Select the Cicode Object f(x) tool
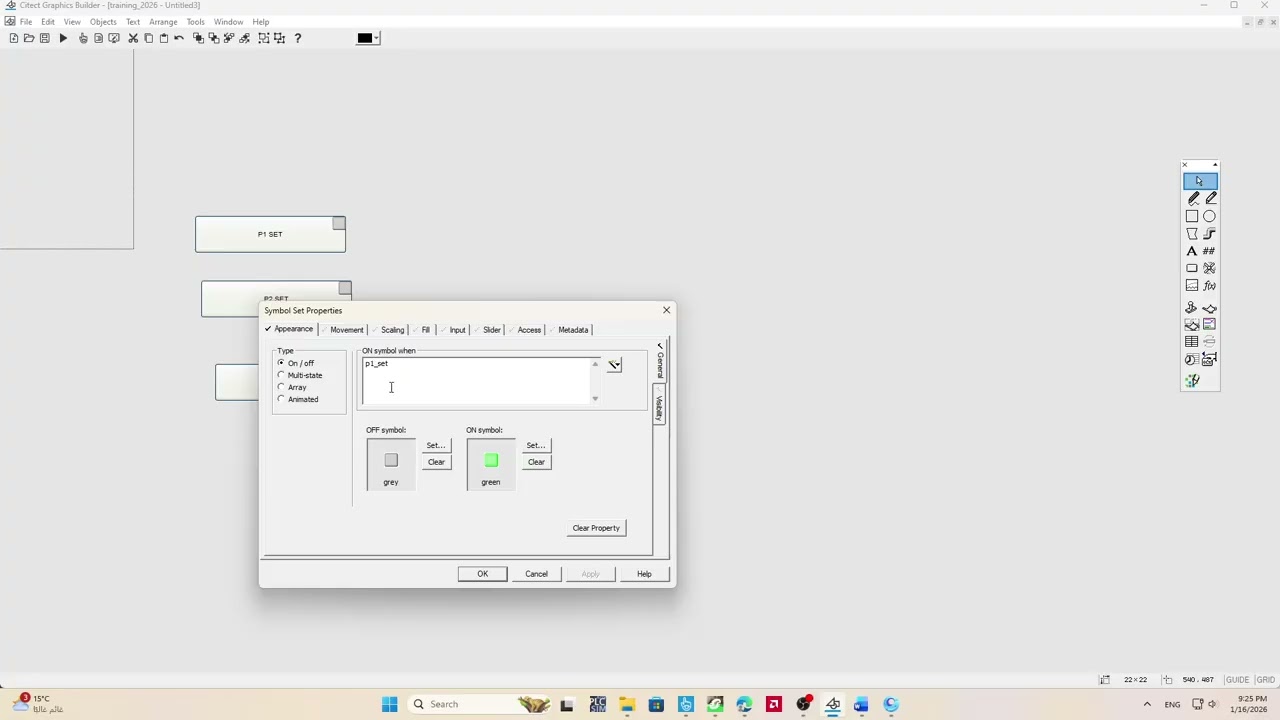This screenshot has height=720, width=1280. [x=1210, y=286]
